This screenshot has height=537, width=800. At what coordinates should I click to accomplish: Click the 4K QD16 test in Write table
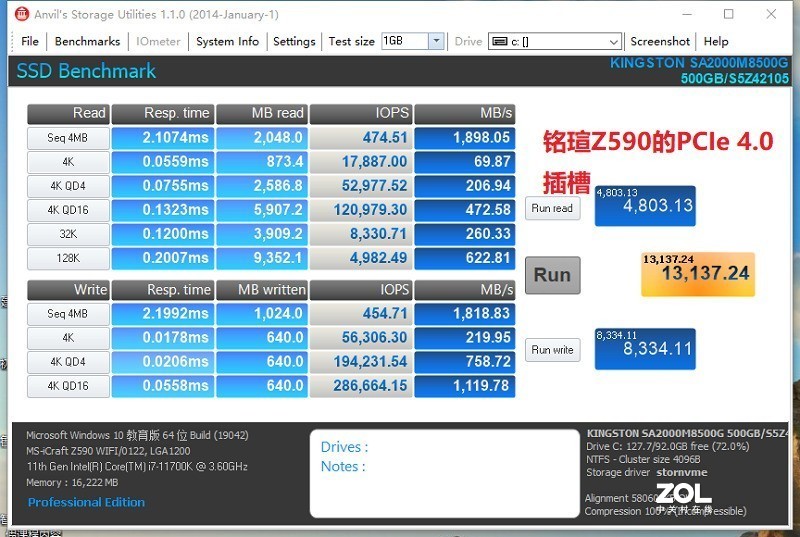point(68,386)
